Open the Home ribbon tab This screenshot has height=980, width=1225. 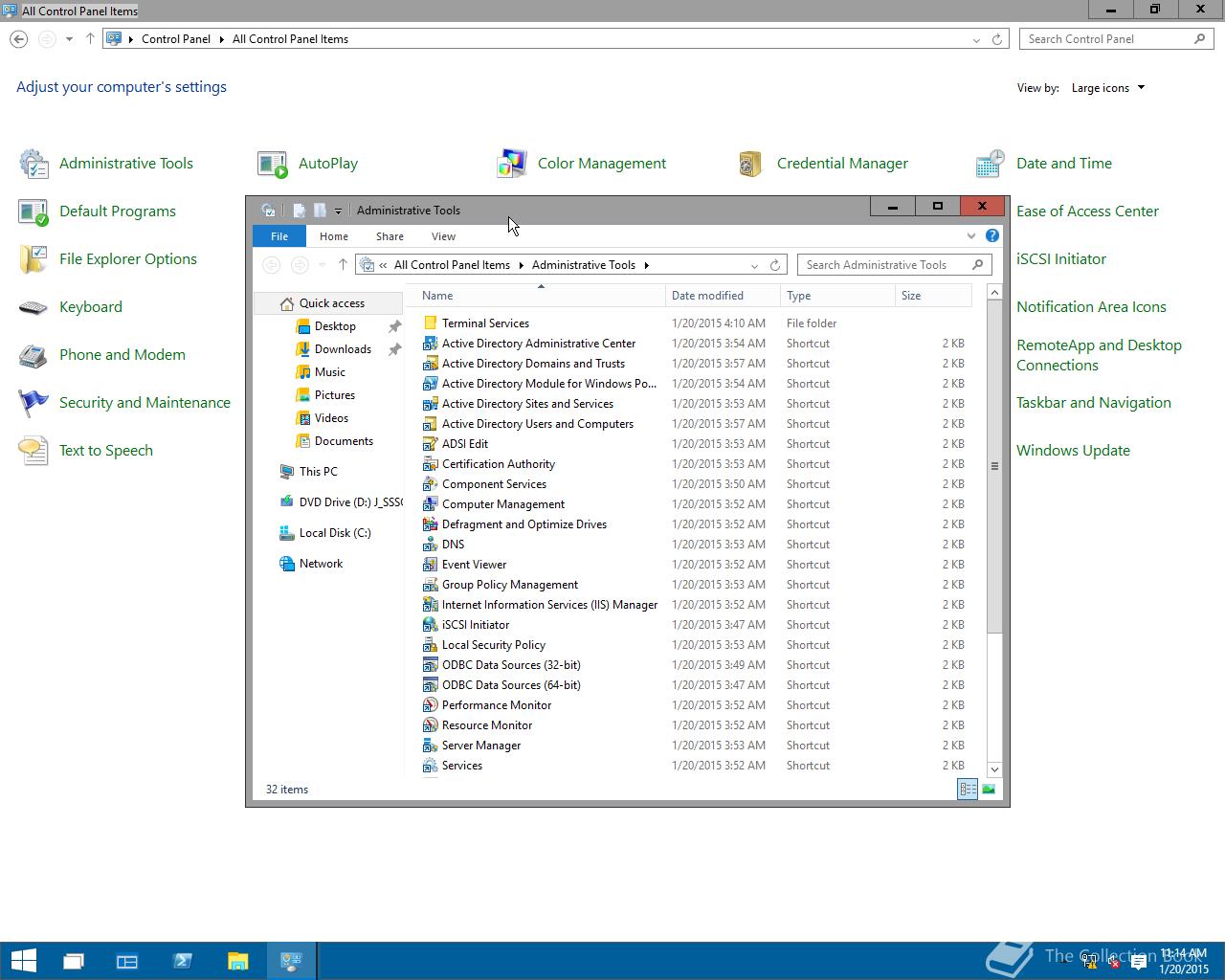(334, 236)
